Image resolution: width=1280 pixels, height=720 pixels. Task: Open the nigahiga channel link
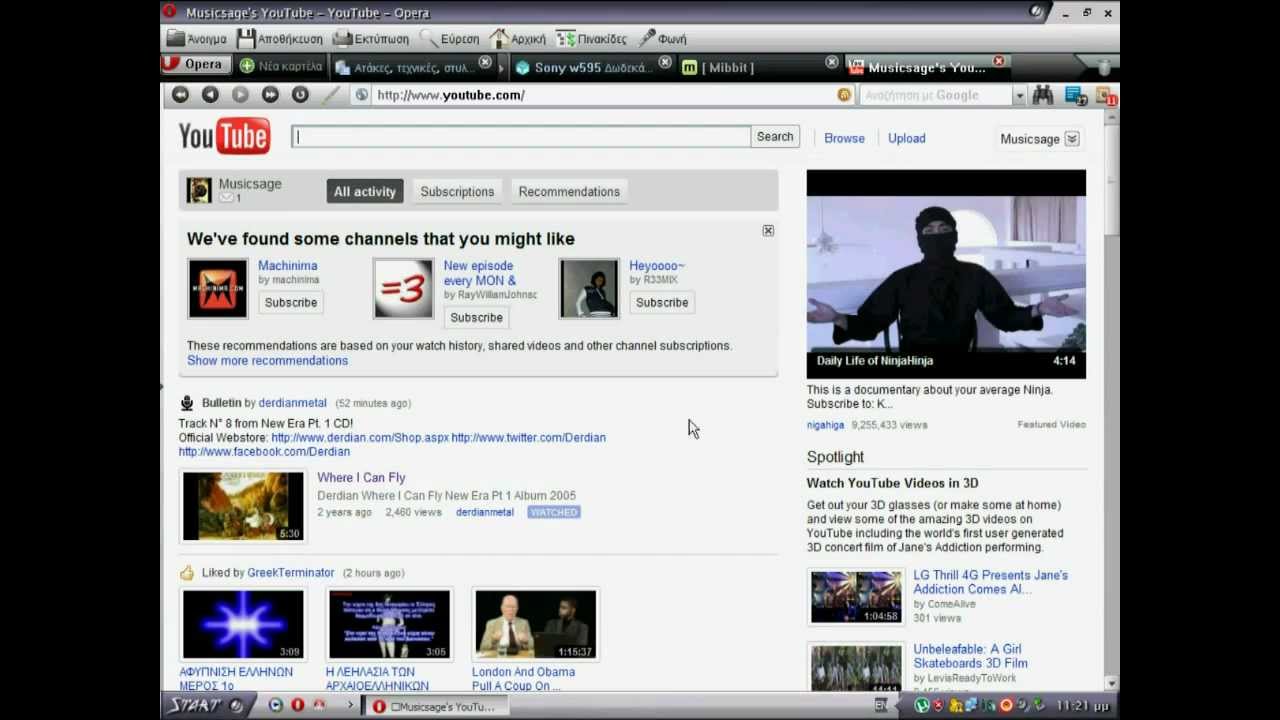825,425
